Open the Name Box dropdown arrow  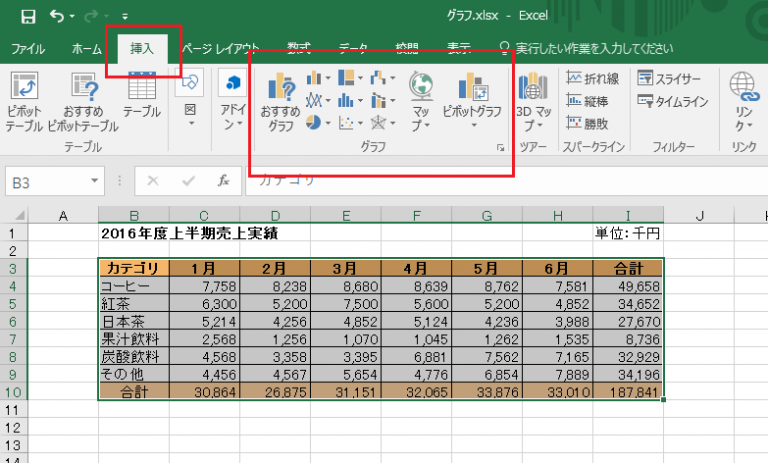[x=96, y=181]
